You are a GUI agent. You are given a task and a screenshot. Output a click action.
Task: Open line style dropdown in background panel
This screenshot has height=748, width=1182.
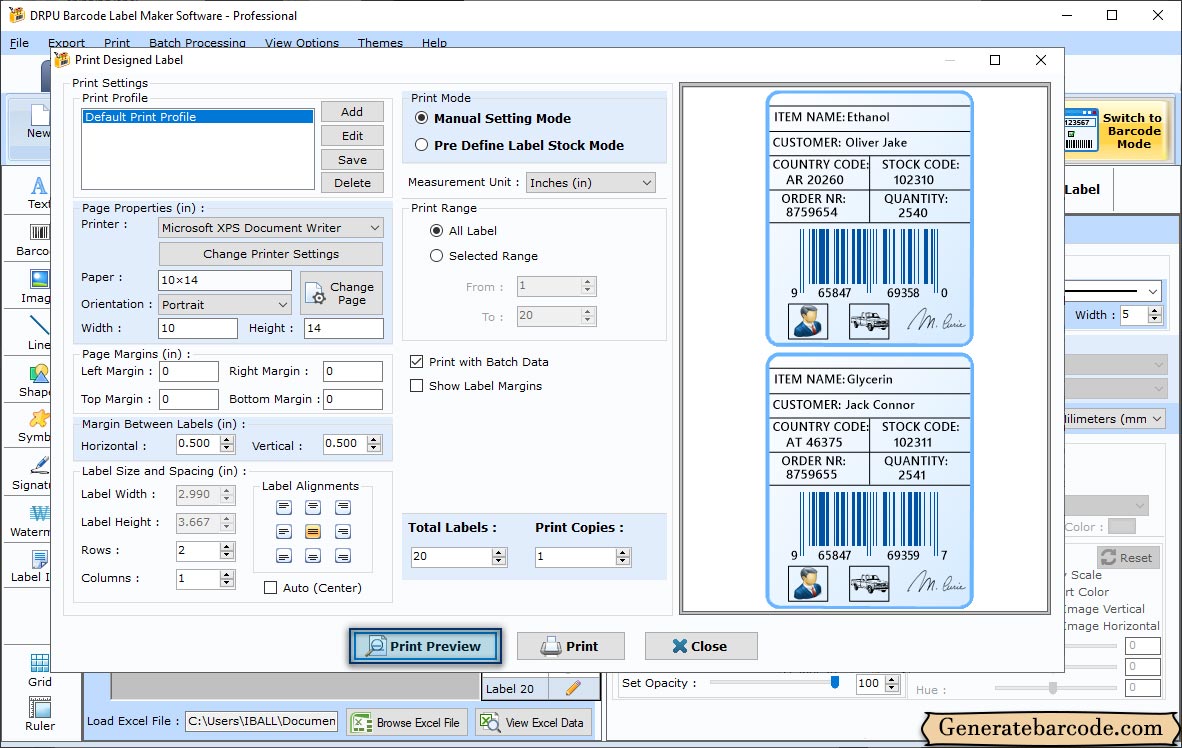click(1113, 291)
